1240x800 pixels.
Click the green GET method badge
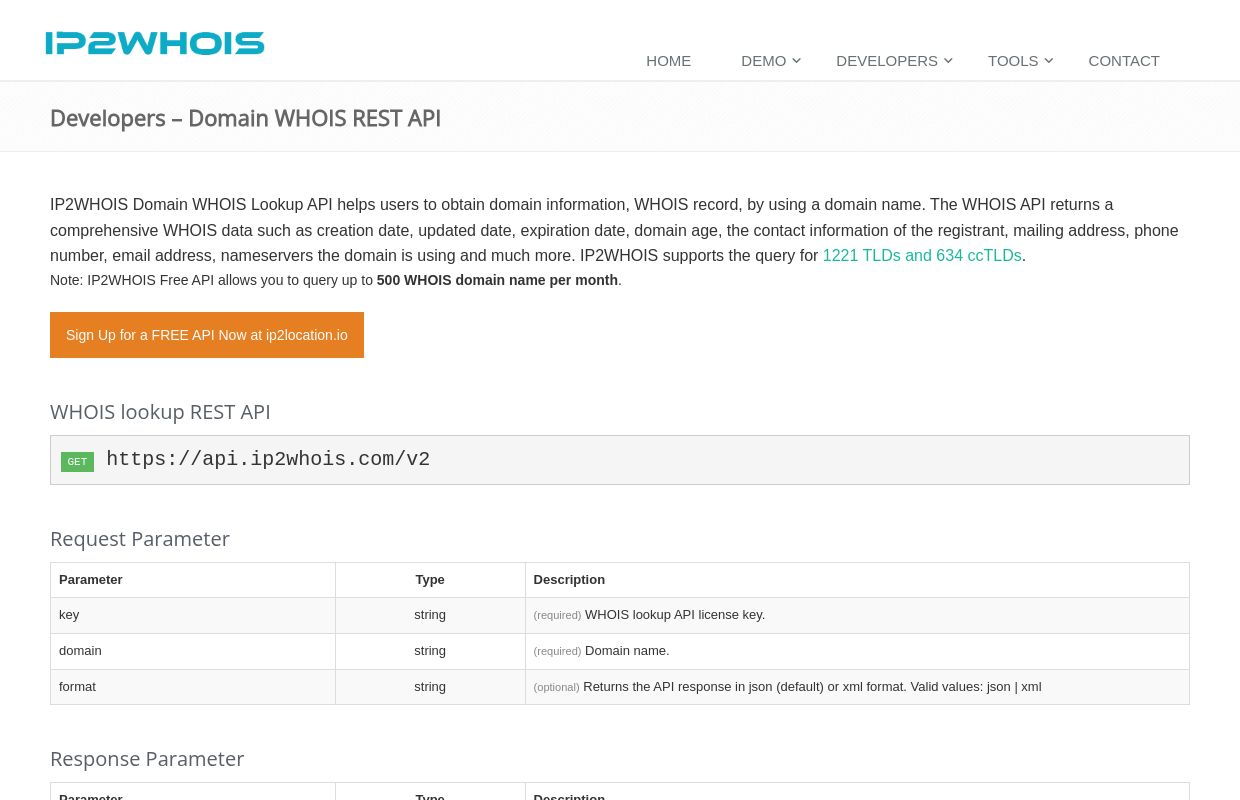(x=77, y=462)
